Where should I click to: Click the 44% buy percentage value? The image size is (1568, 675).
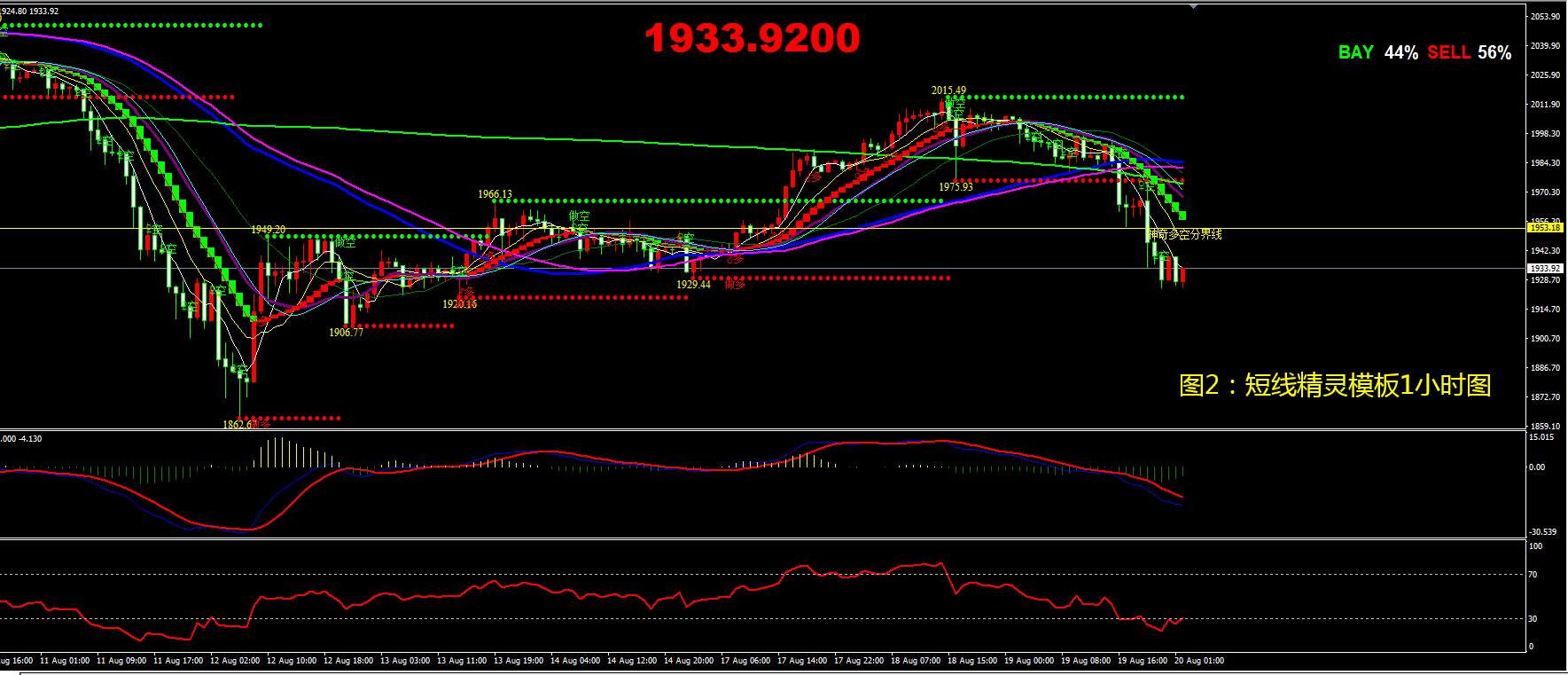pos(1401,53)
